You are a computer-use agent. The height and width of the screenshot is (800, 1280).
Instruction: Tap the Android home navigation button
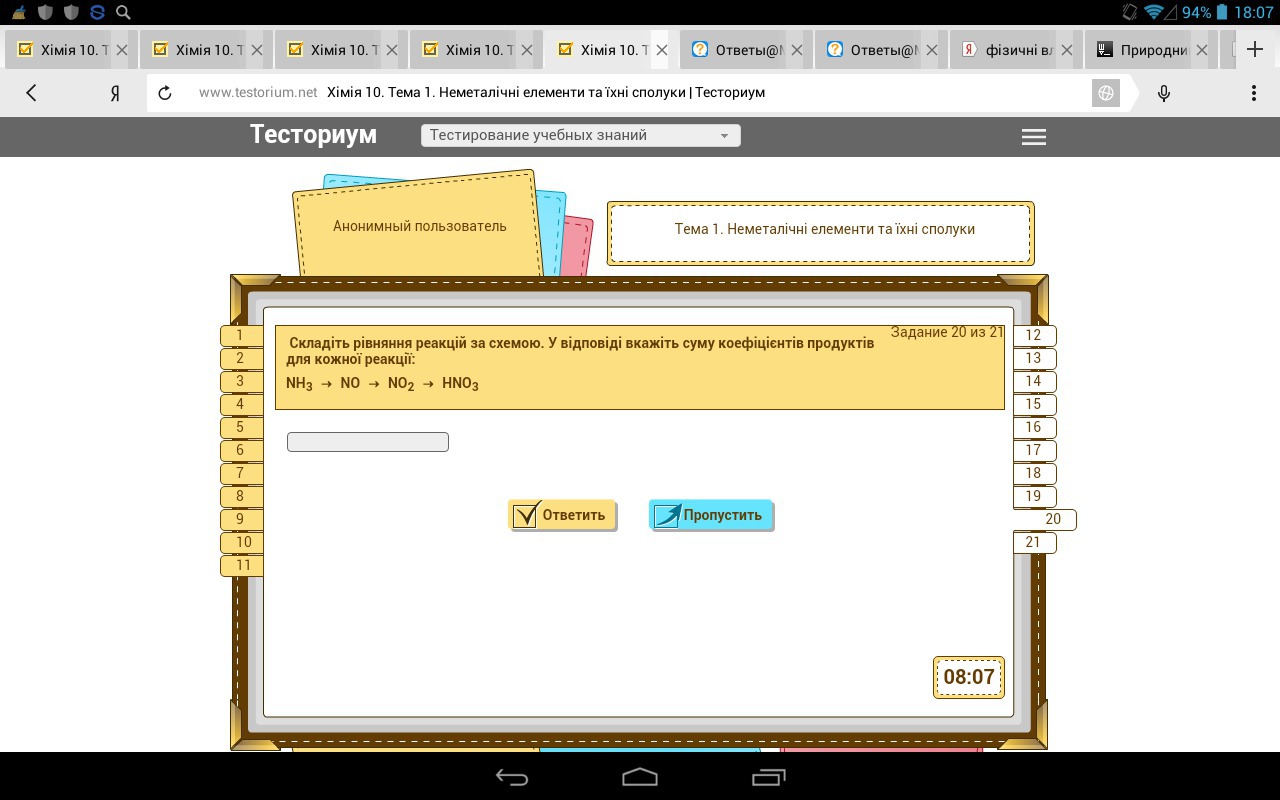(640, 777)
